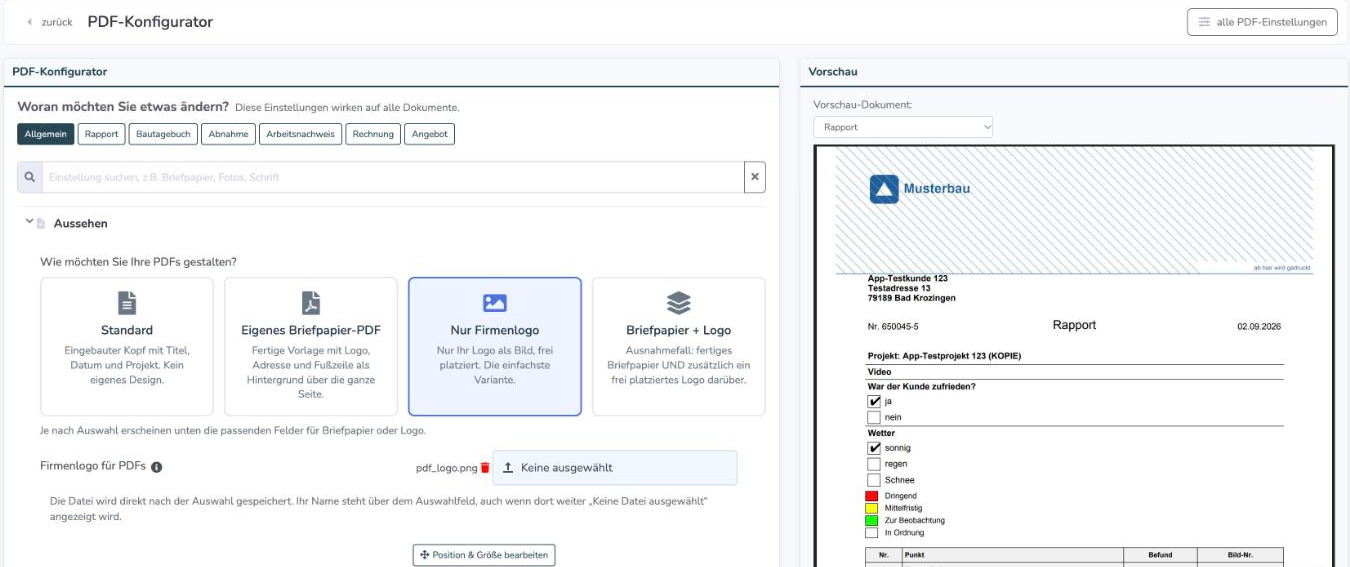
Task: Focus the Einstellung suchen search field
Action: point(393,177)
